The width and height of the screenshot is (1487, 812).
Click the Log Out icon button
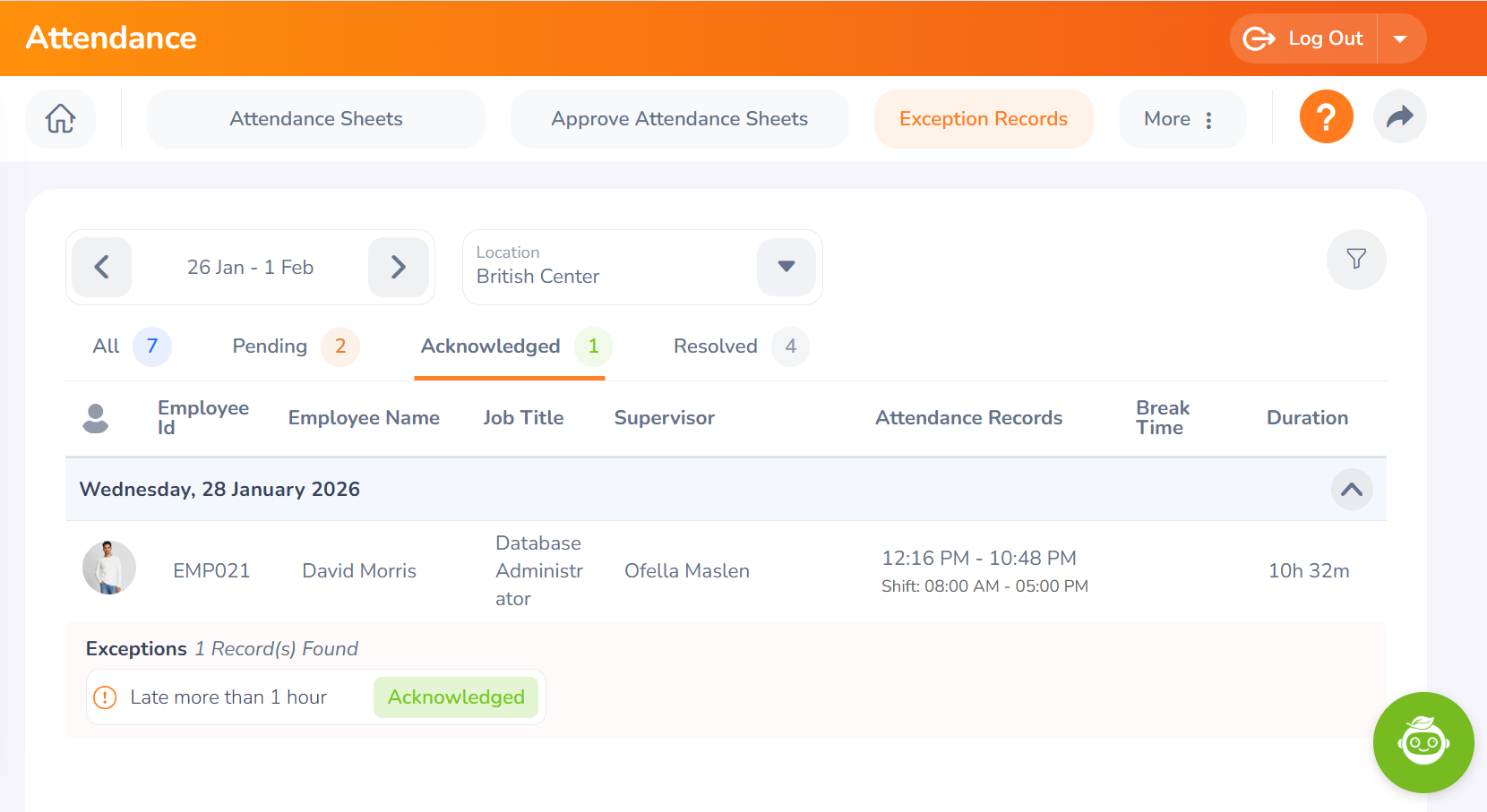[1303, 38]
